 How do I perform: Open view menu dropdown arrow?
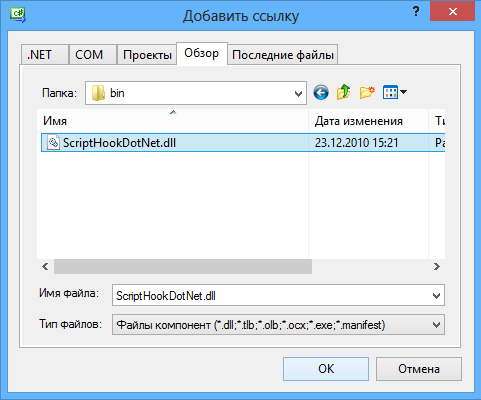pos(403,92)
